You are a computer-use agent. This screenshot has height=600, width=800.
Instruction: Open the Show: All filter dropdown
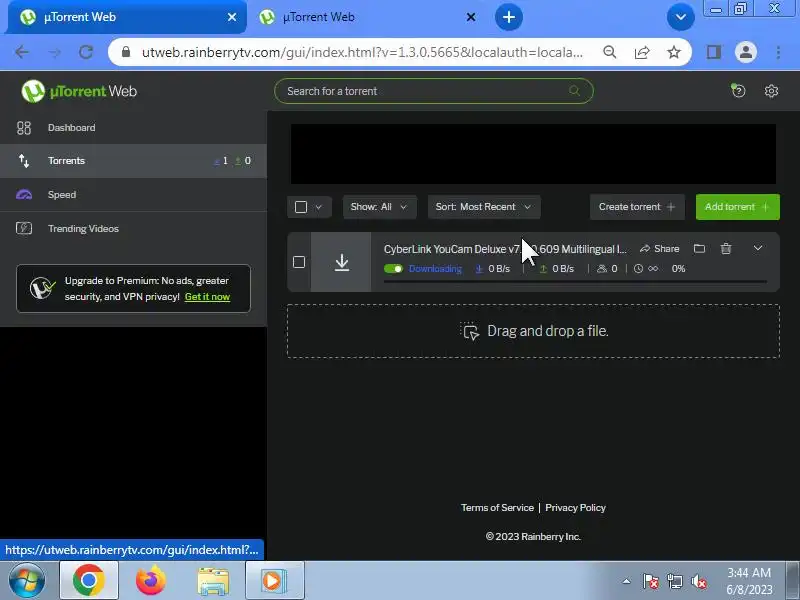(x=379, y=207)
